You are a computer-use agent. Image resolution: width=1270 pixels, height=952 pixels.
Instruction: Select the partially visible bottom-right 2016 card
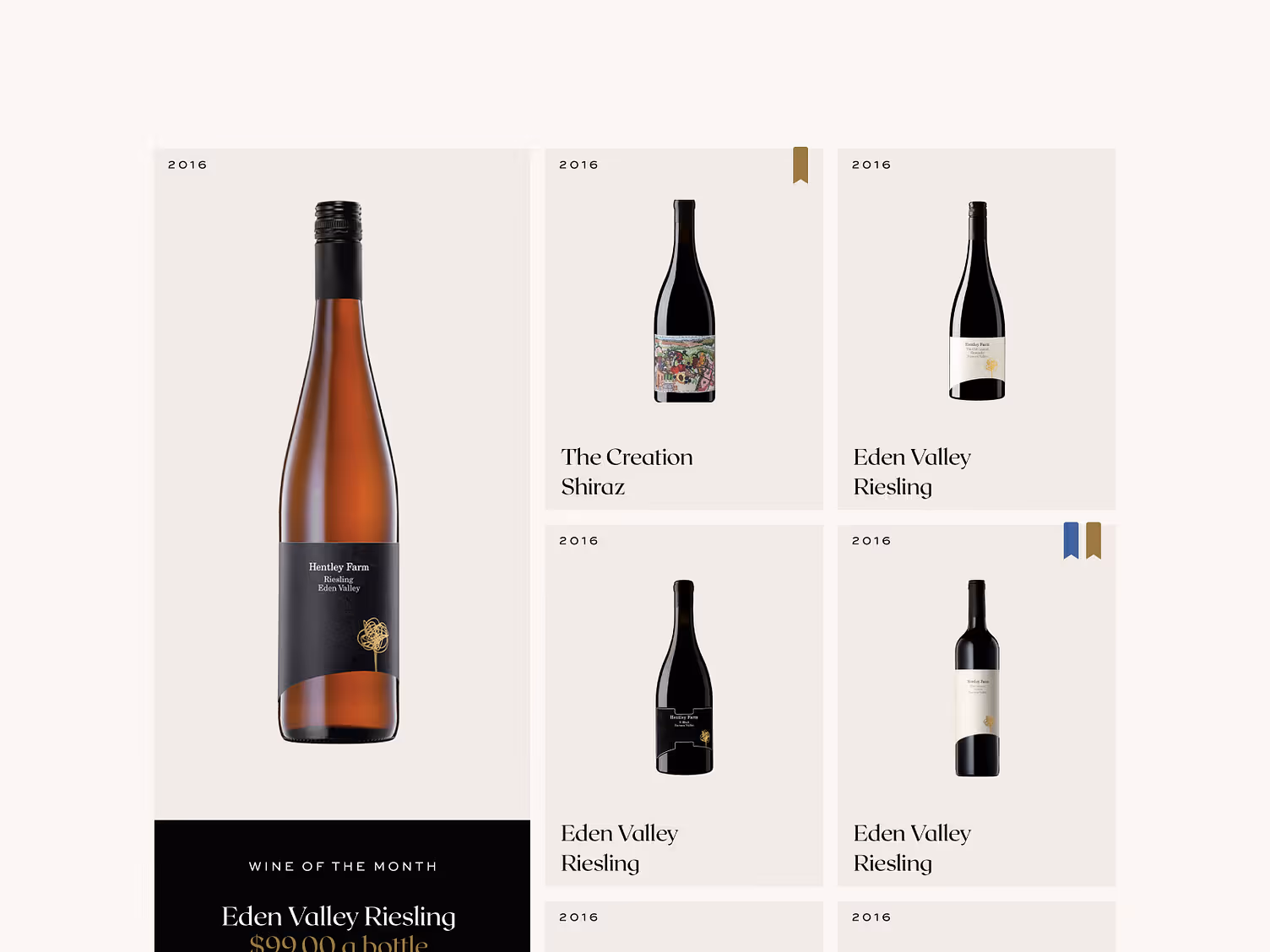976,927
